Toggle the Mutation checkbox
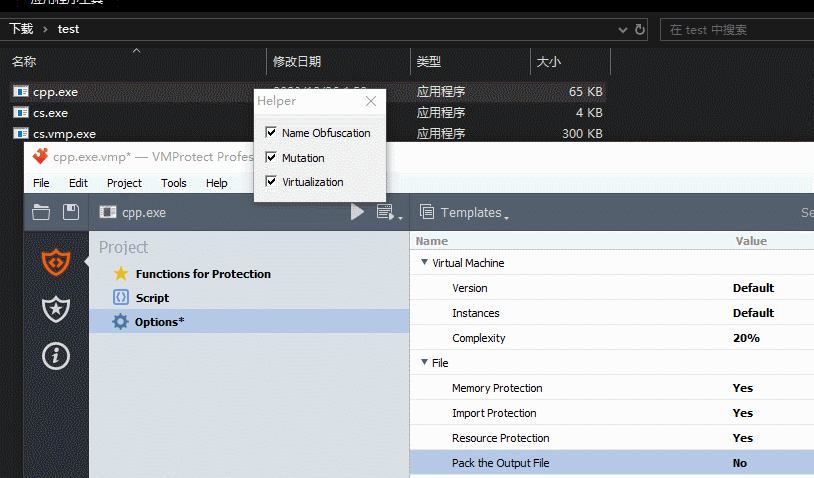This screenshot has height=478, width=814. (270, 157)
